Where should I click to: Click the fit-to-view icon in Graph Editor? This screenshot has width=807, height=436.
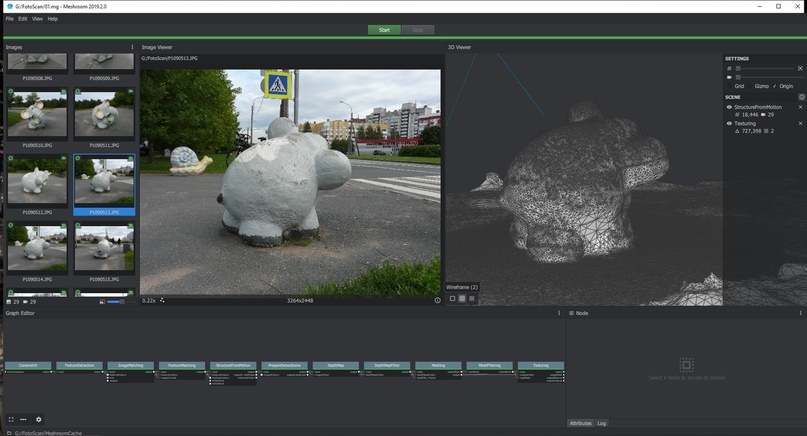pyautogui.click(x=11, y=419)
